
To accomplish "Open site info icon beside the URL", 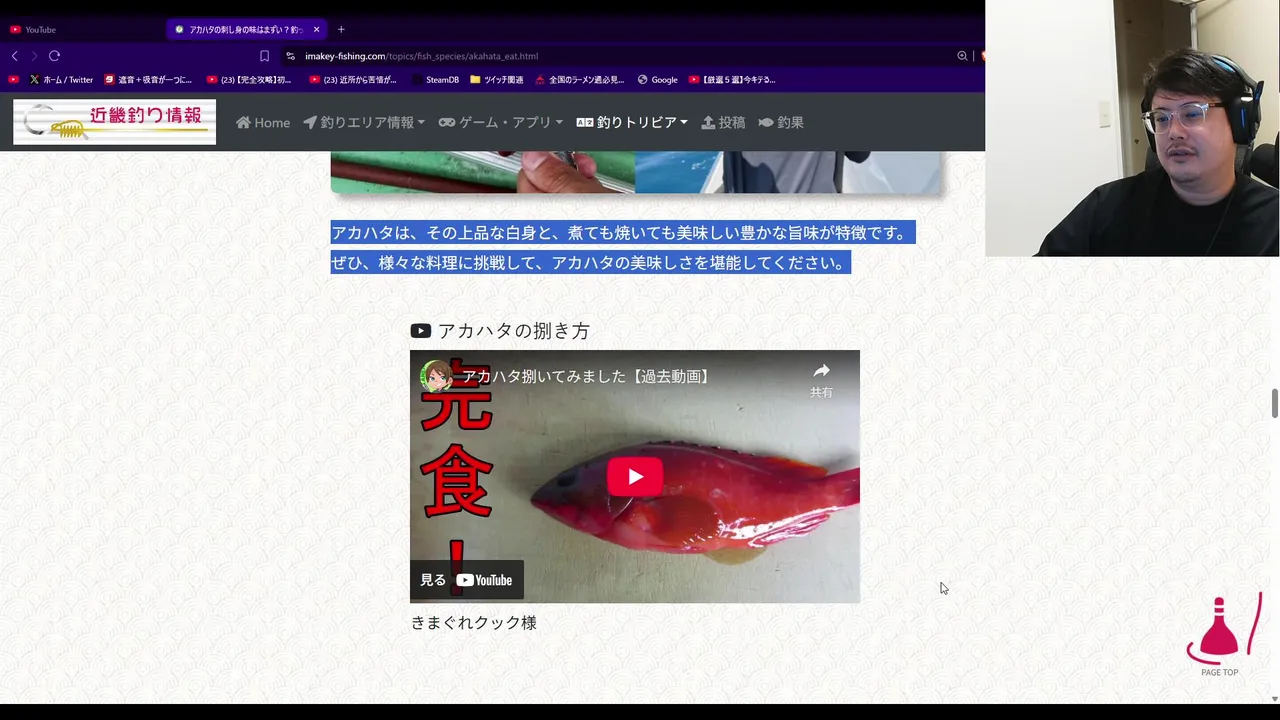I will pos(291,56).
